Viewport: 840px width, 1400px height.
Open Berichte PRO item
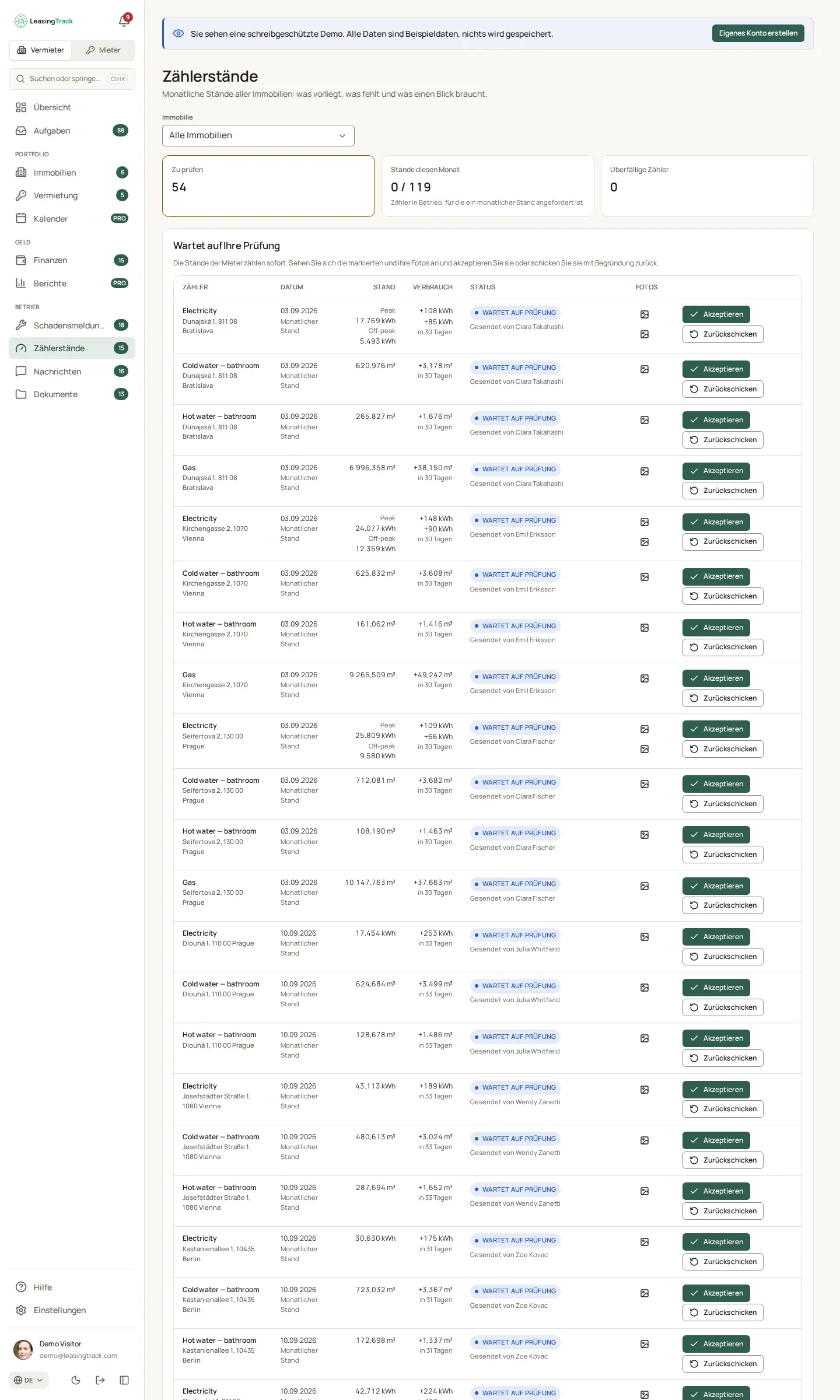coord(72,283)
